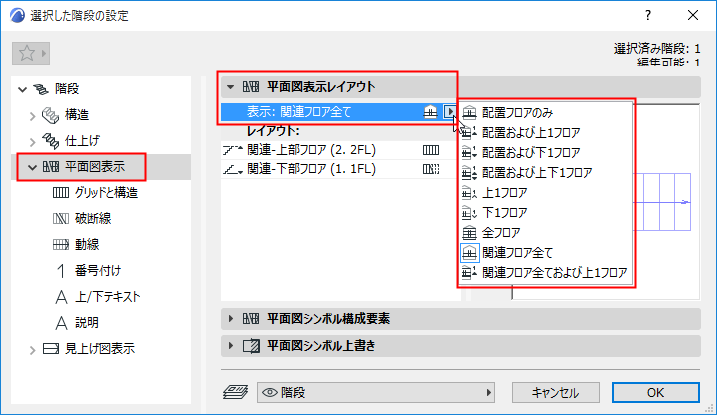Open the 階段 layer dropdown

(376, 393)
